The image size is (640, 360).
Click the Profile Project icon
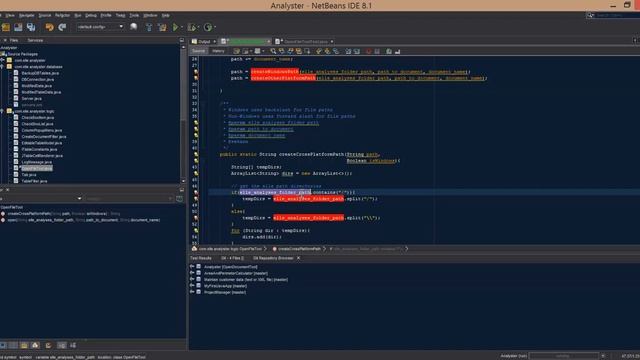[x=208, y=27]
